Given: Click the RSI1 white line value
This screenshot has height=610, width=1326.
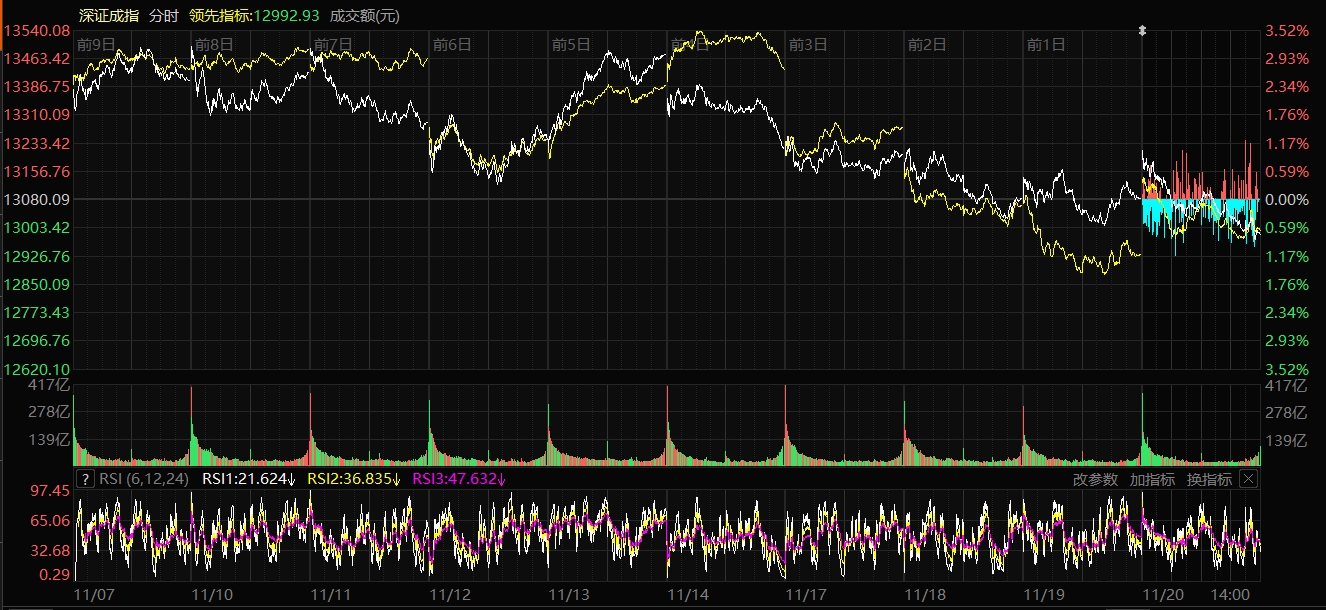Looking at the screenshot, I should tap(249, 479).
